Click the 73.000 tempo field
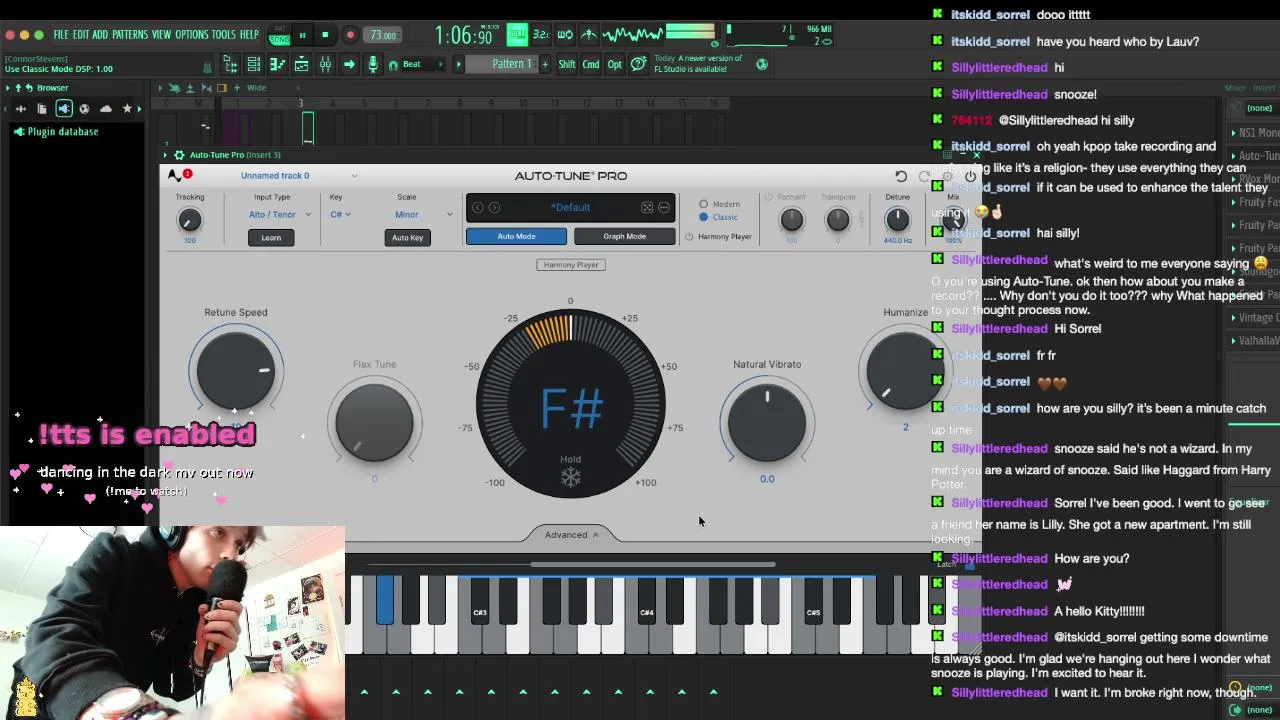Screen dimensions: 1280x720 pyautogui.click(x=384, y=35)
